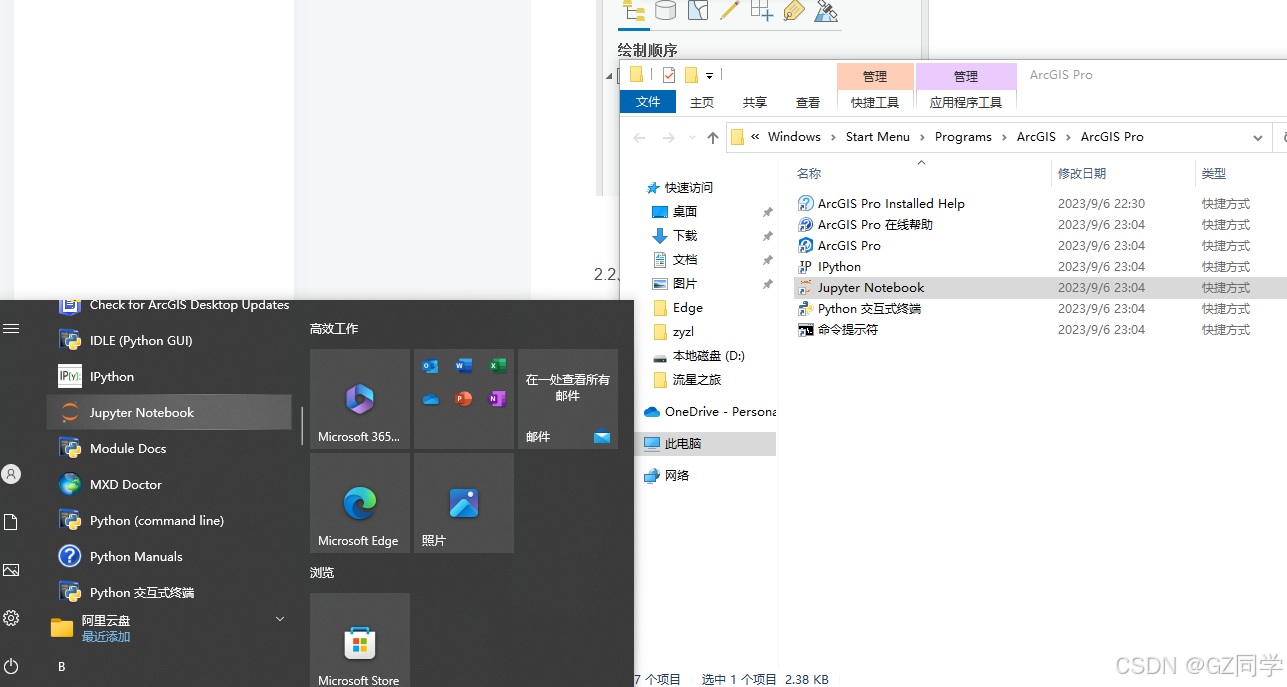Switch to the 主页 ribbon tab
1287x687 pixels.
coord(702,102)
